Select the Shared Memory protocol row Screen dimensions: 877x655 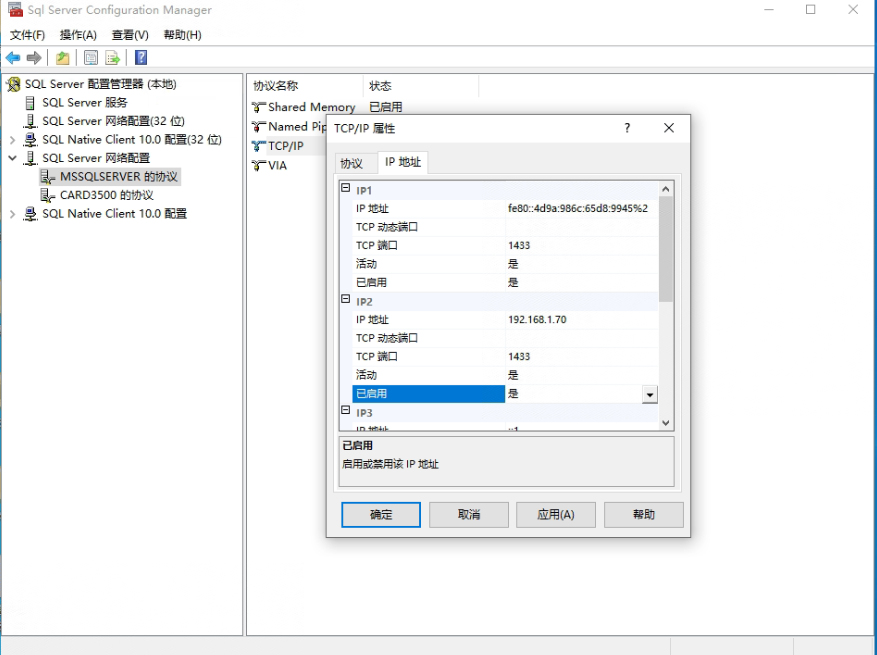pyautogui.click(x=312, y=107)
